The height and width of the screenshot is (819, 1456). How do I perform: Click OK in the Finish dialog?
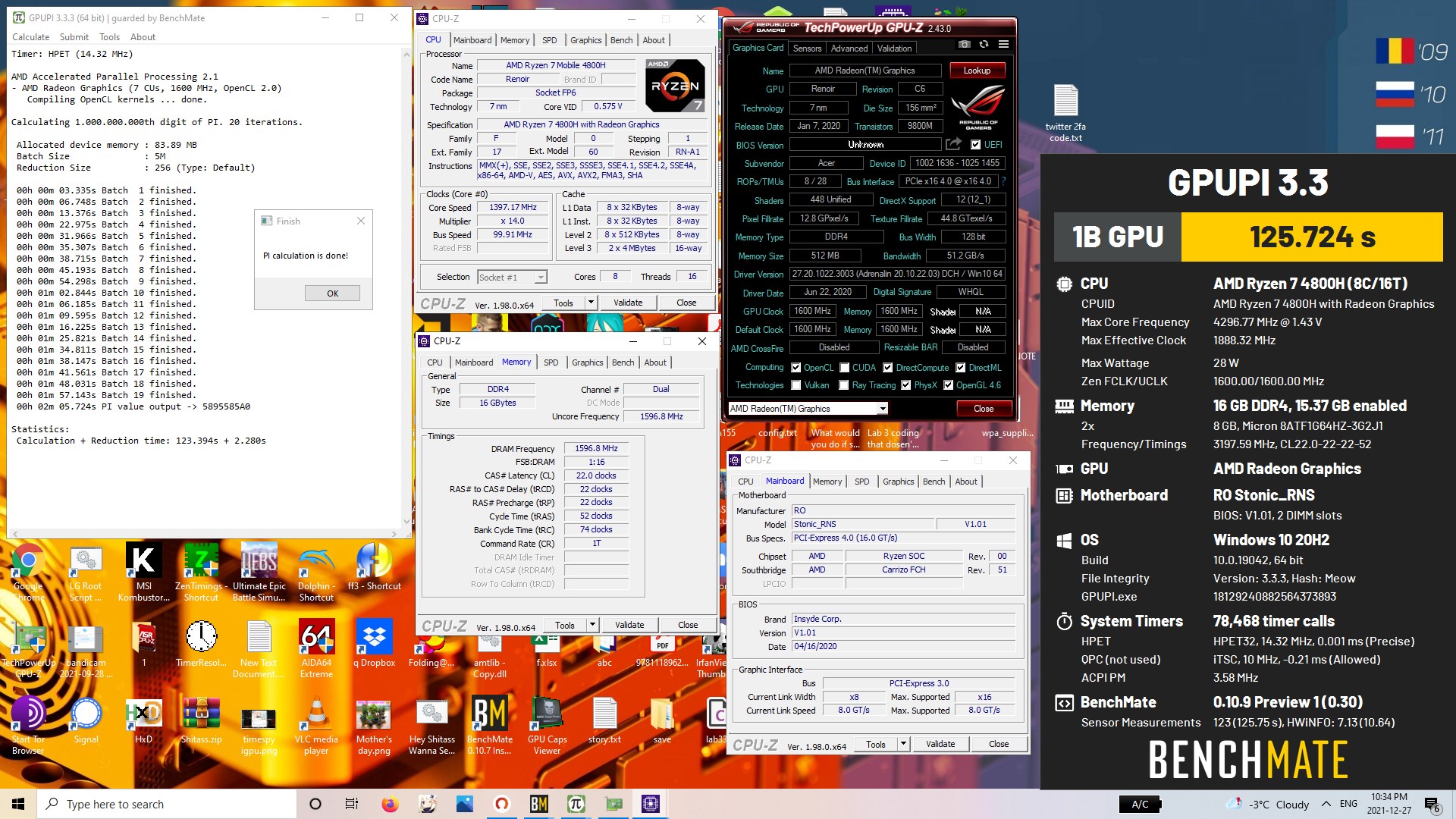(332, 293)
